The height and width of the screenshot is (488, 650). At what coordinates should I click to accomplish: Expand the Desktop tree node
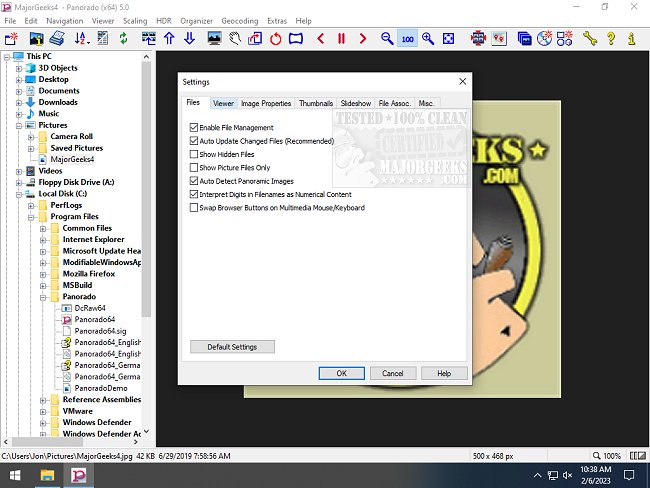point(19,80)
